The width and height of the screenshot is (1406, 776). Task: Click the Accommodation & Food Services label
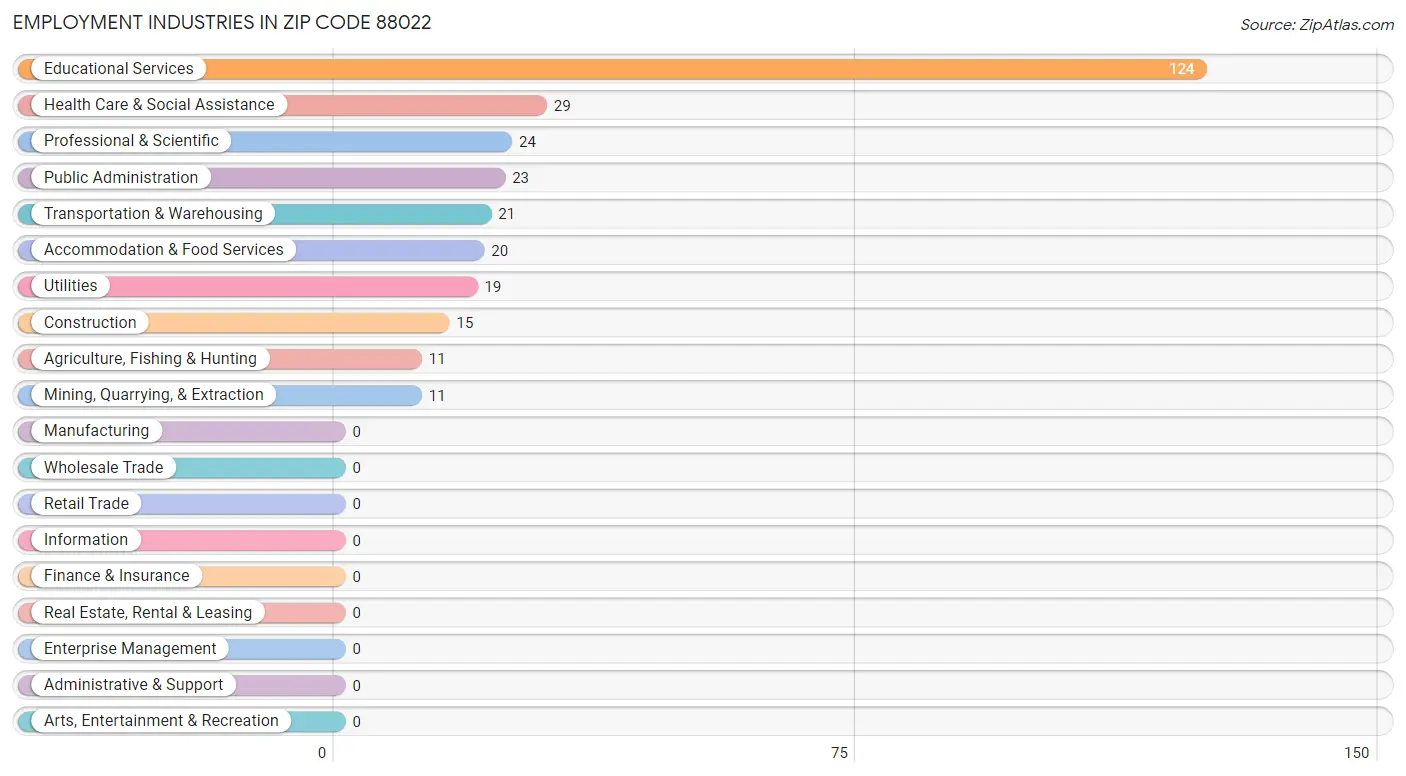[164, 249]
